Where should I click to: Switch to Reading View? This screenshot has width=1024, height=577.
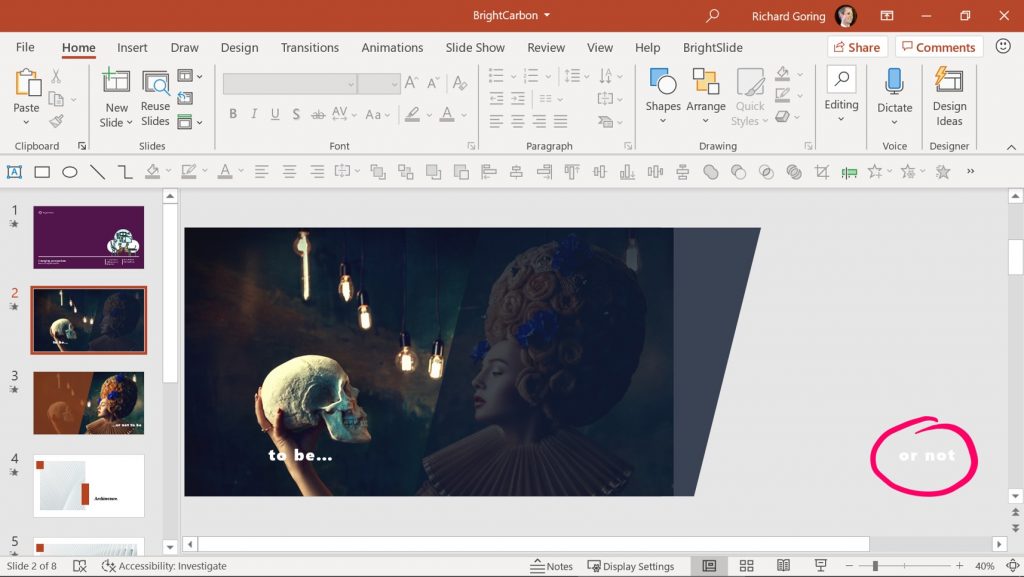click(x=783, y=565)
